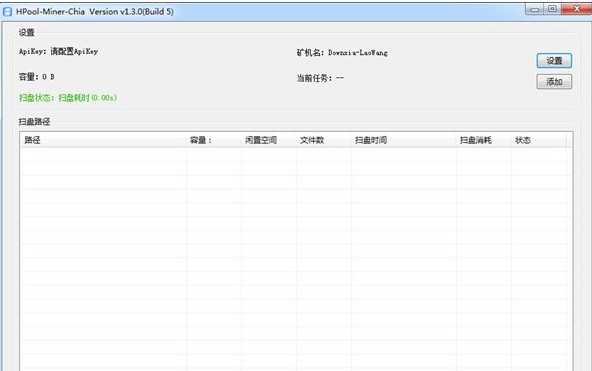
Task: Close the HPool-Miner-Chia window
Action: tap(577, 9)
